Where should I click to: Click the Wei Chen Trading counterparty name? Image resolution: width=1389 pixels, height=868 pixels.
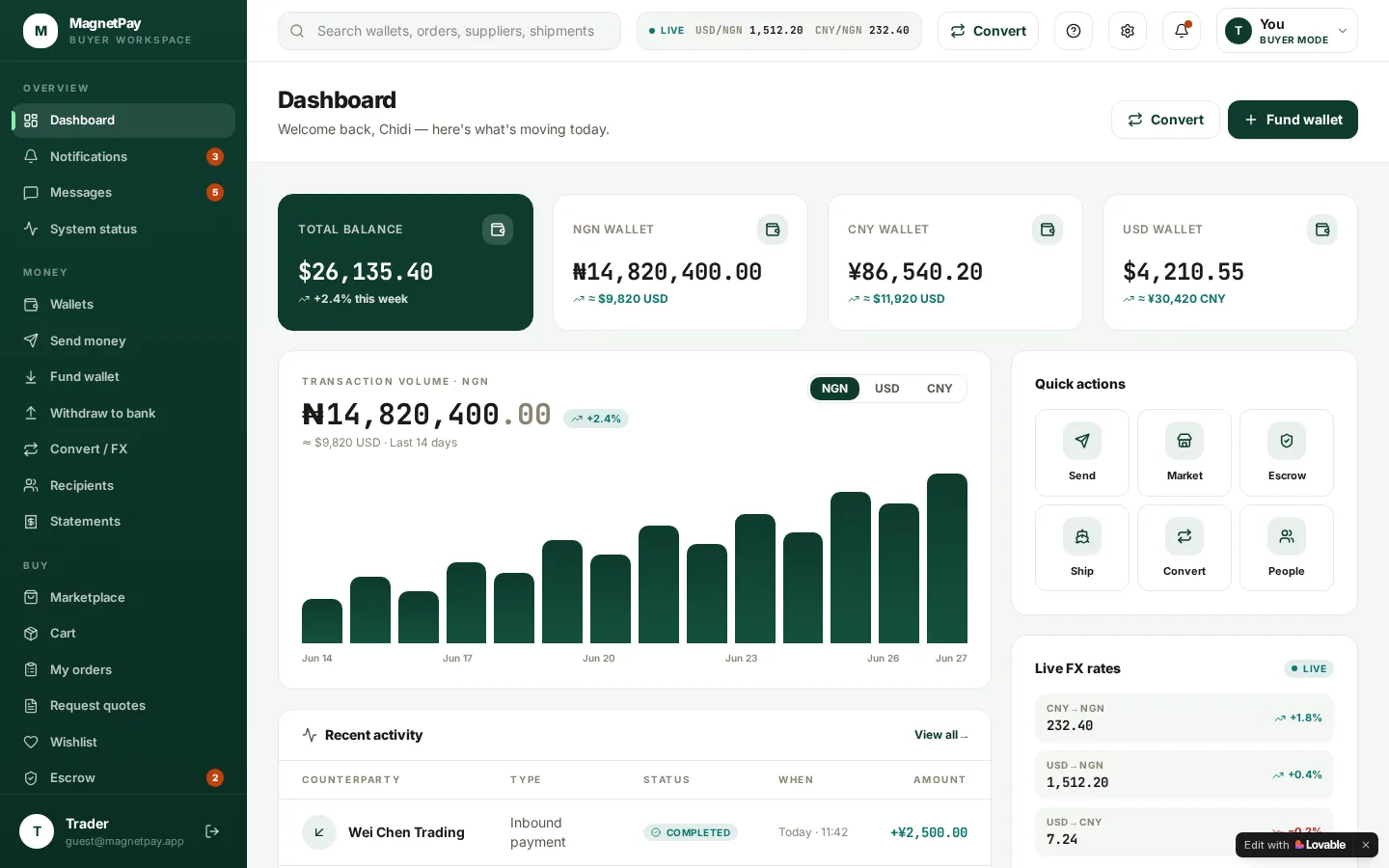[406, 832]
